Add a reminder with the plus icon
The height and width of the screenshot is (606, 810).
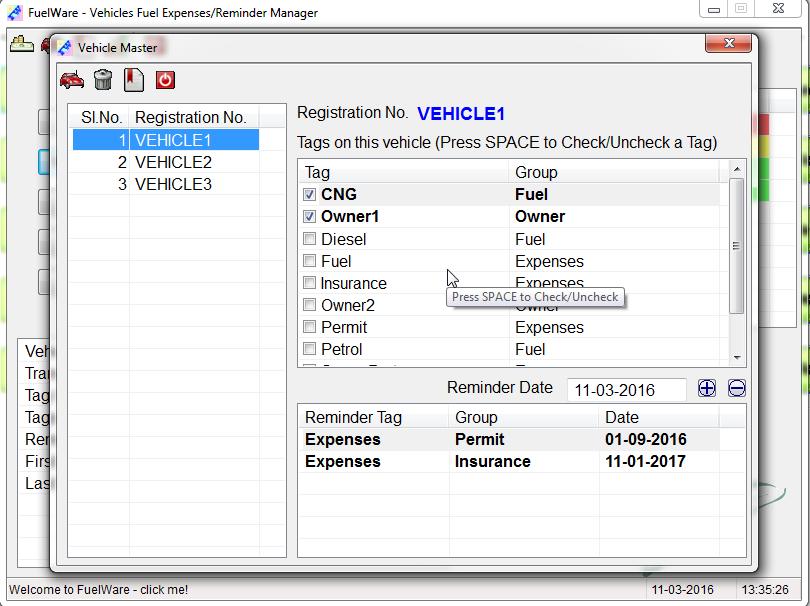coord(707,389)
